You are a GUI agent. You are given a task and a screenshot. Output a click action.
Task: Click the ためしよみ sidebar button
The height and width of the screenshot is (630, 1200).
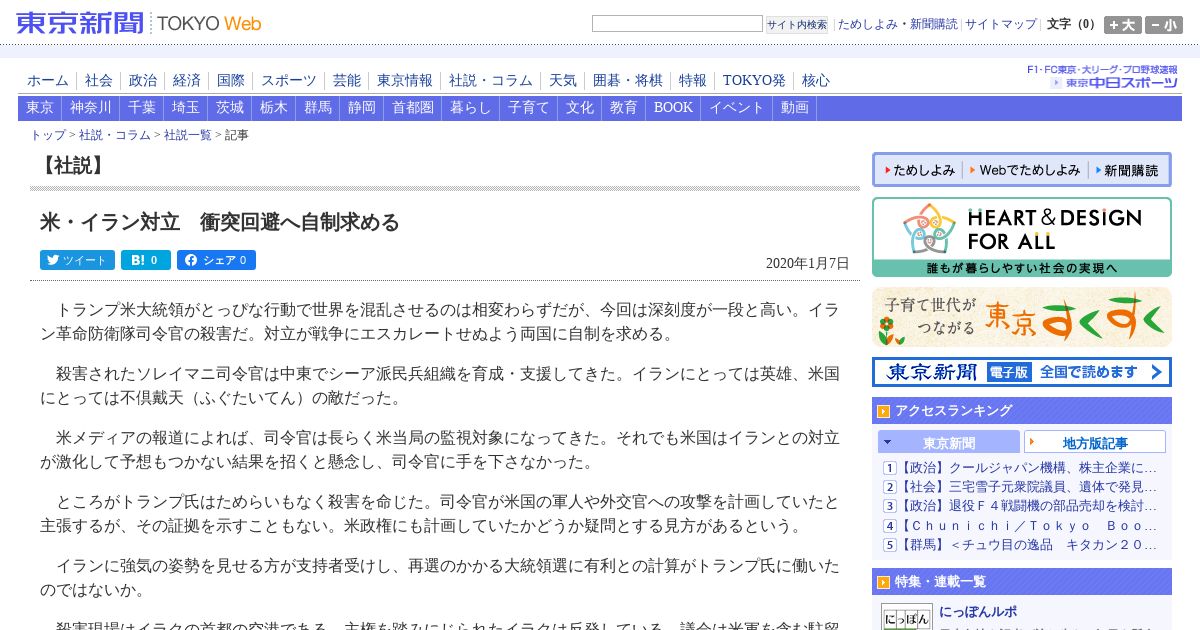click(919, 170)
